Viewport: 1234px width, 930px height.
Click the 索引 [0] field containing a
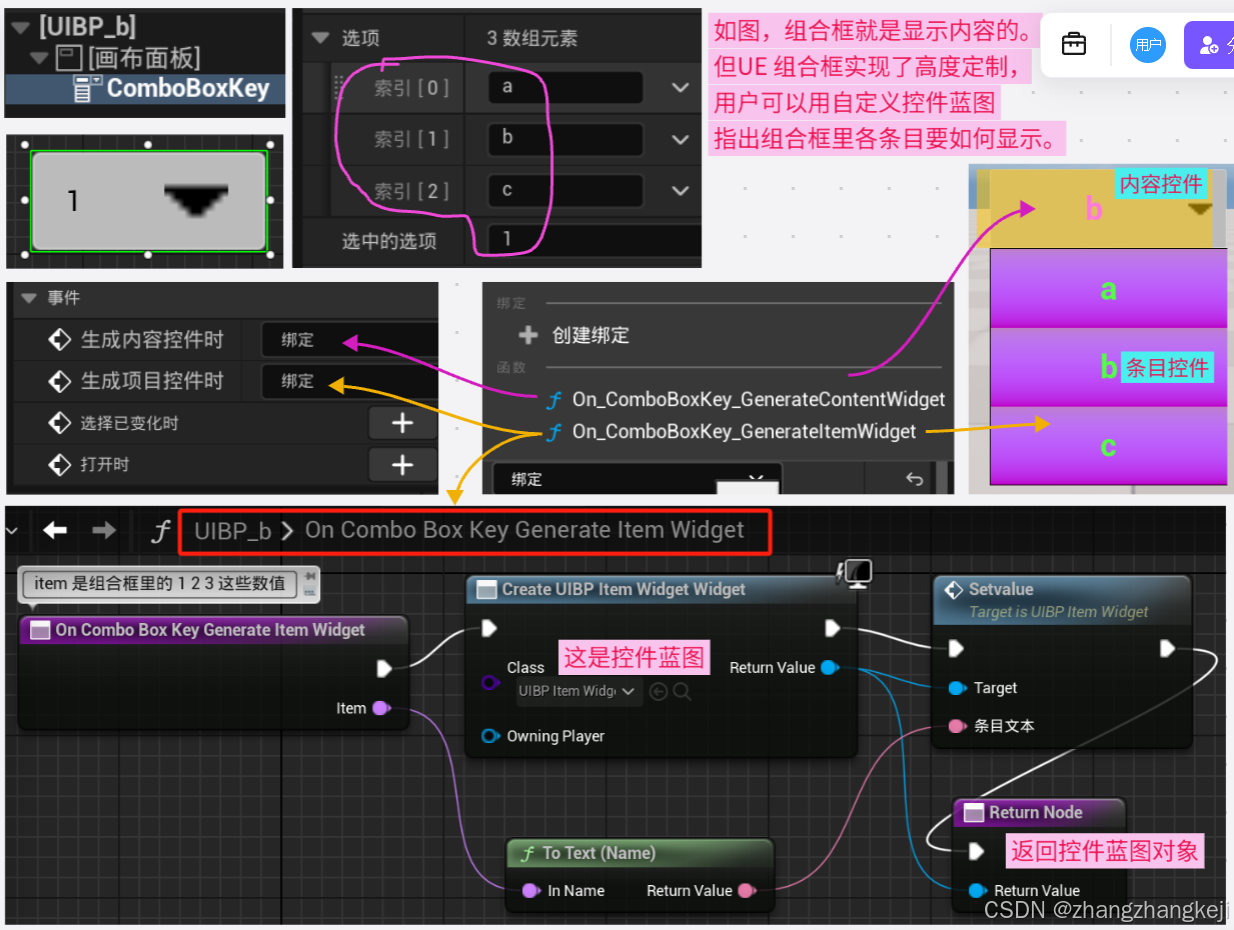(x=566, y=88)
